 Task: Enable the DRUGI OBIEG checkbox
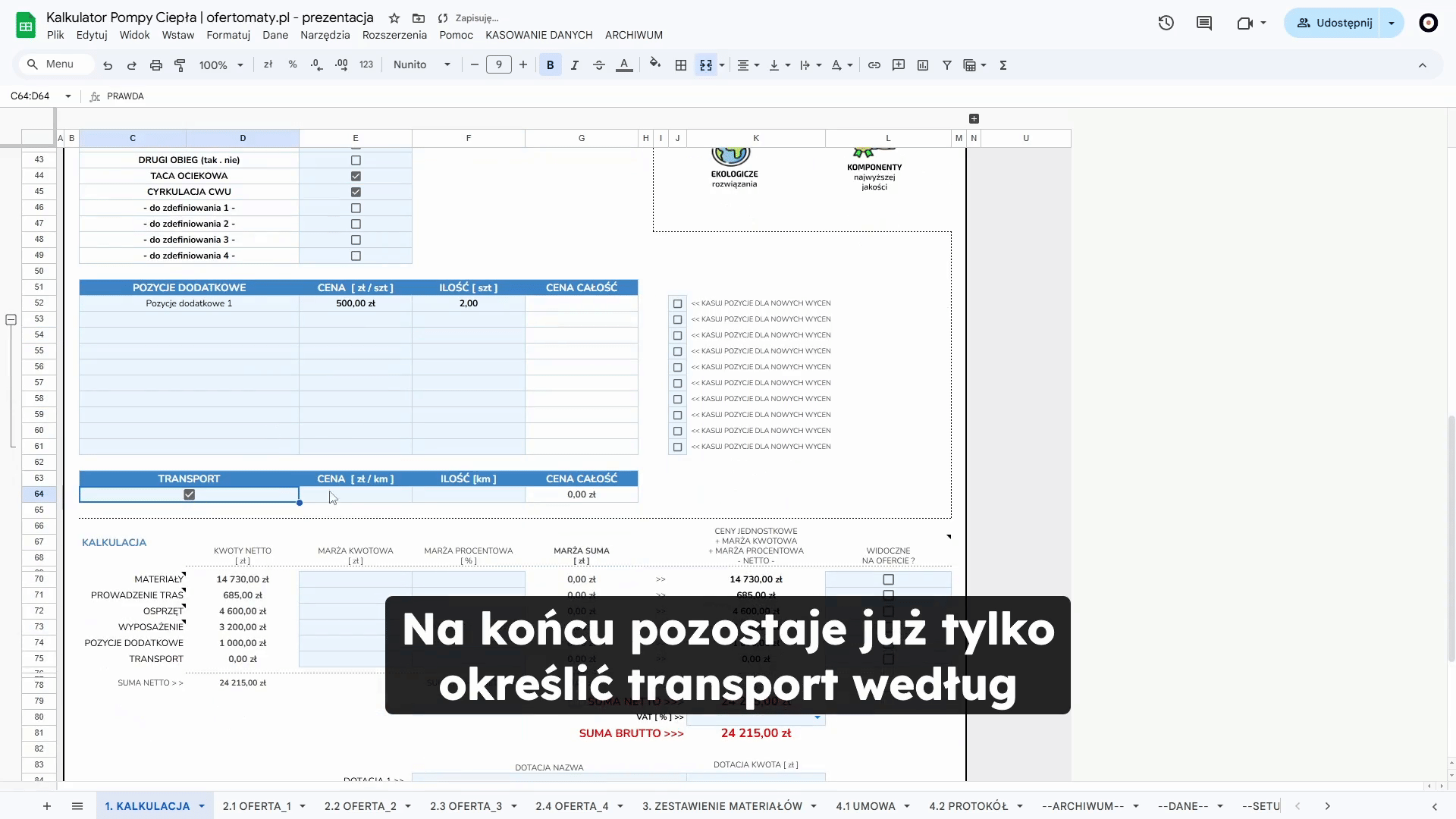click(x=356, y=160)
